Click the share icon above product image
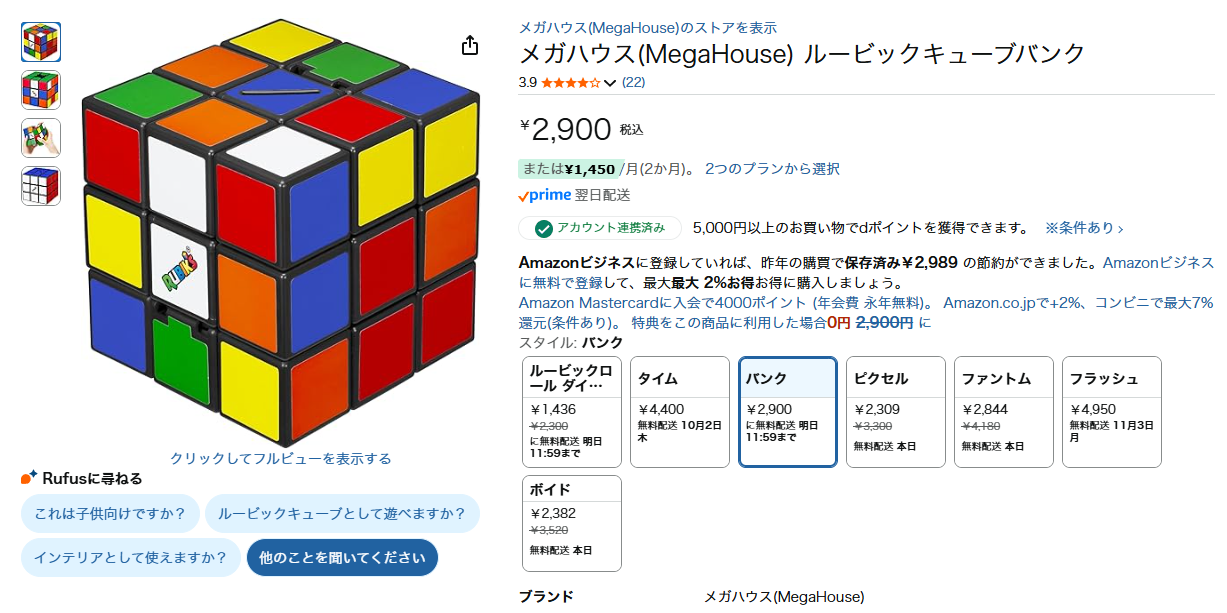1227x613 pixels. pos(470,46)
